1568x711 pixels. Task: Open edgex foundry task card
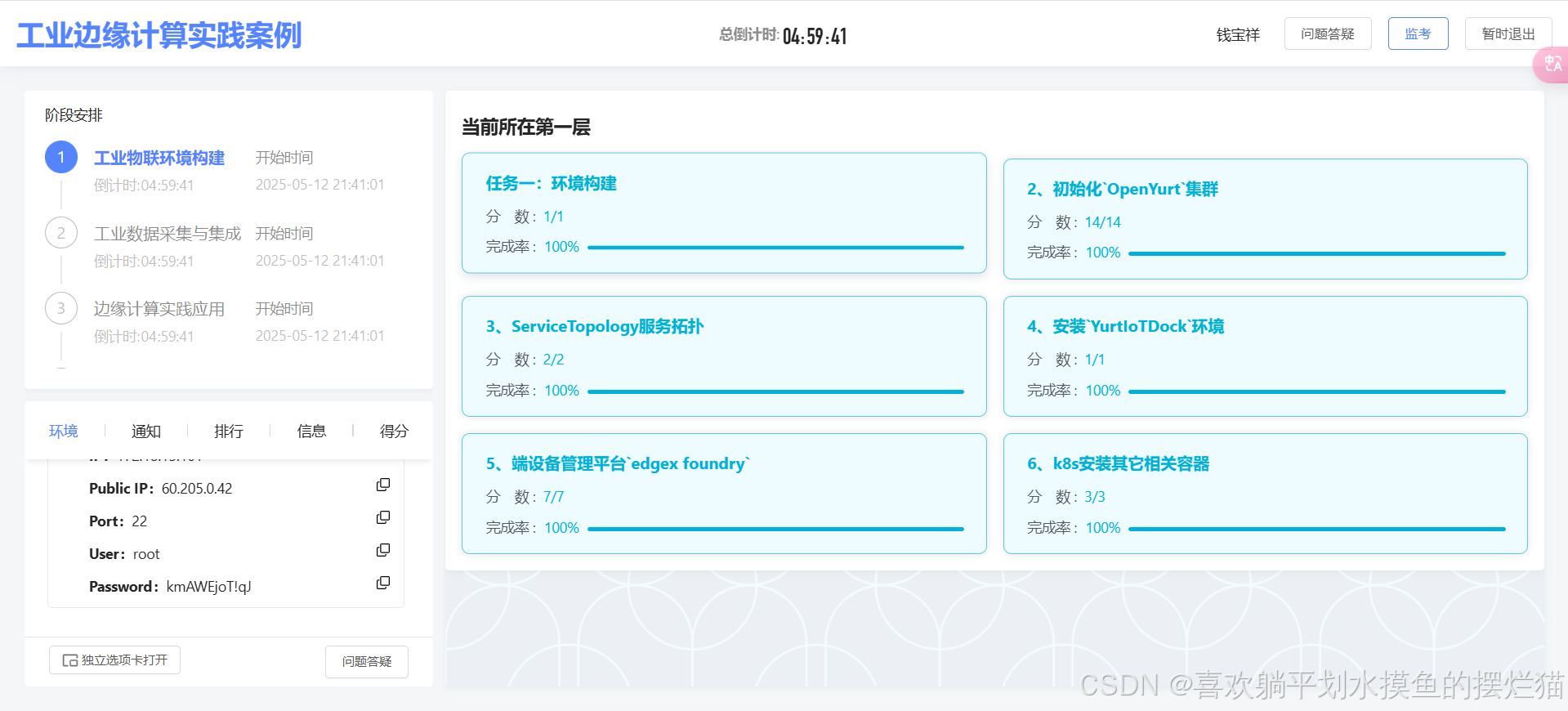coord(724,494)
